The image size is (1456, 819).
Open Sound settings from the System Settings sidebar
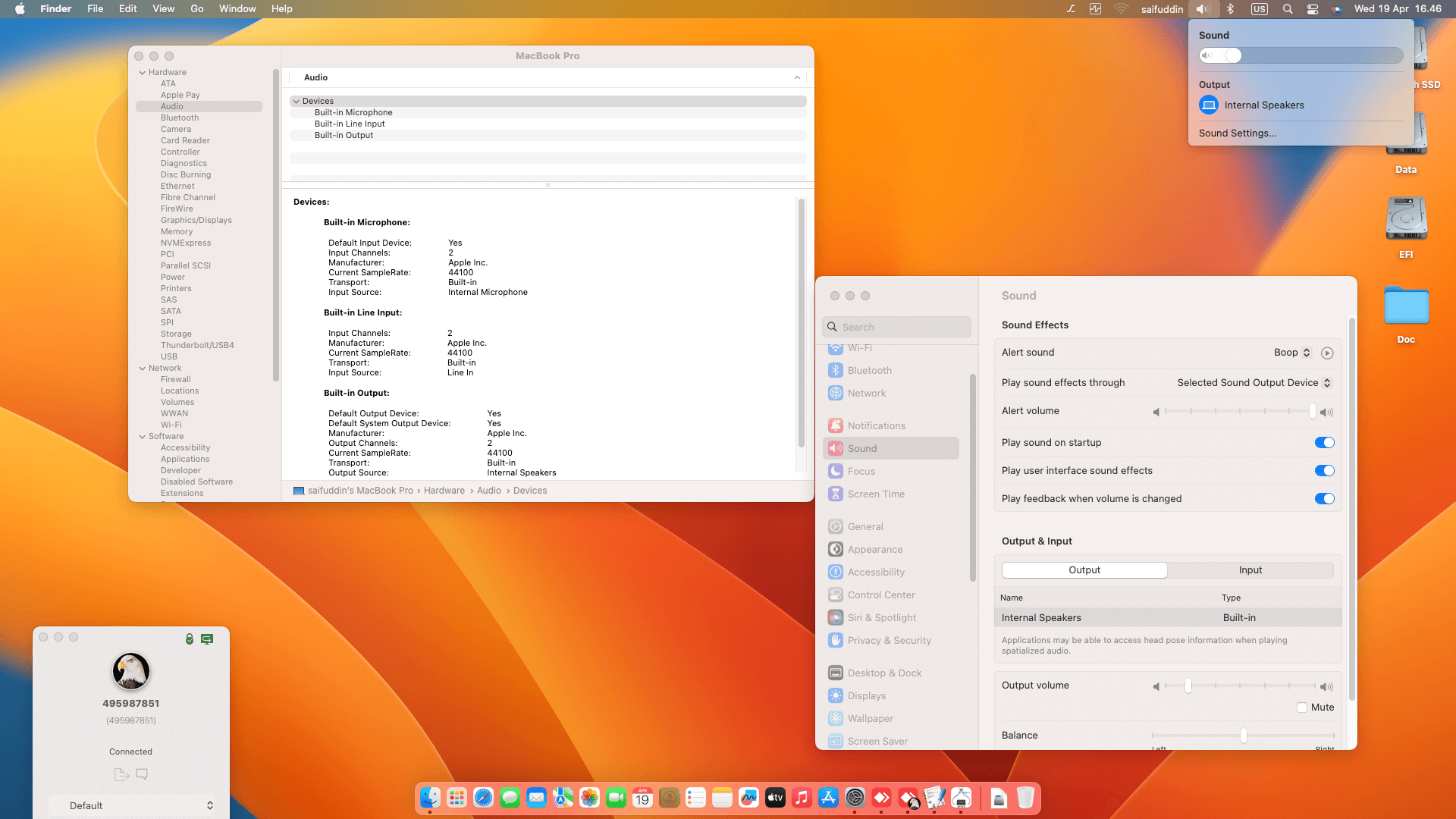pyautogui.click(x=861, y=448)
